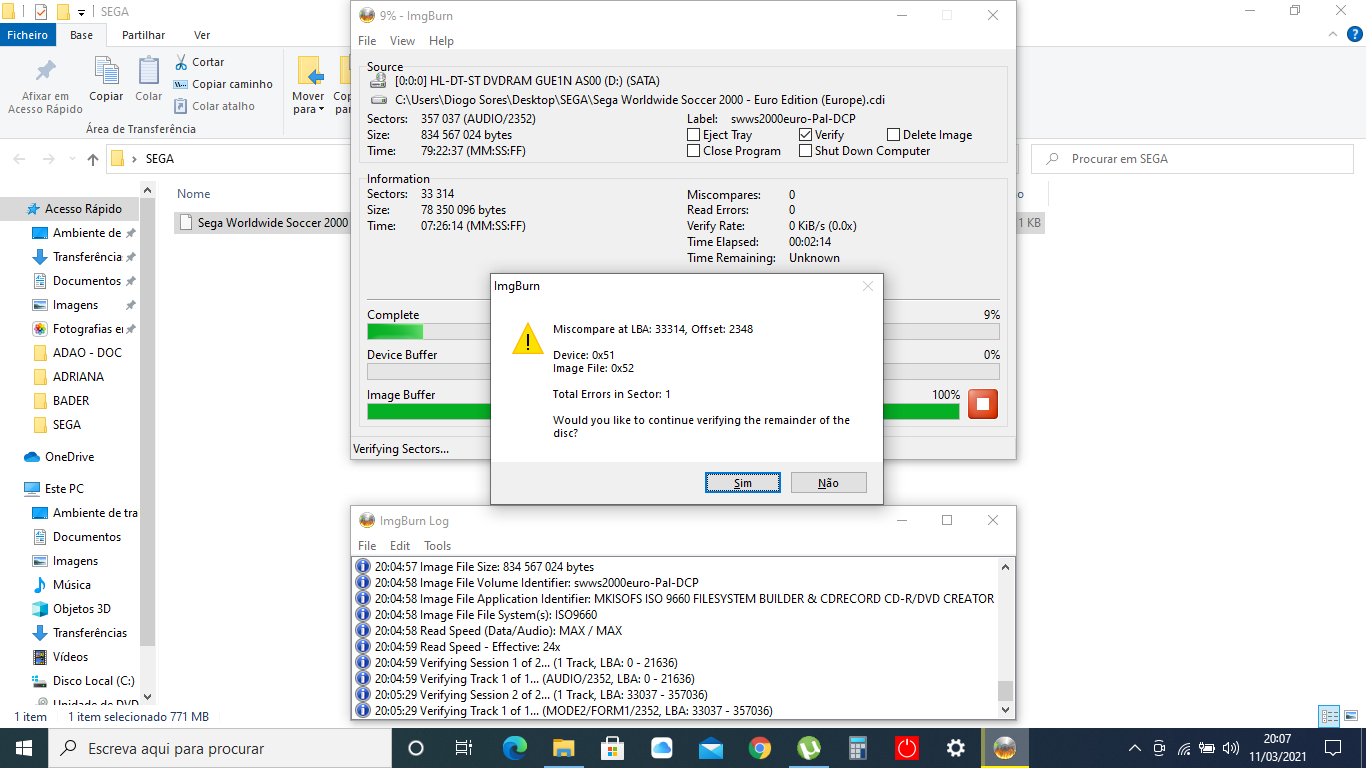Click the red stop button in ImgBurn
Image resolution: width=1366 pixels, height=768 pixels.
[x=983, y=403]
